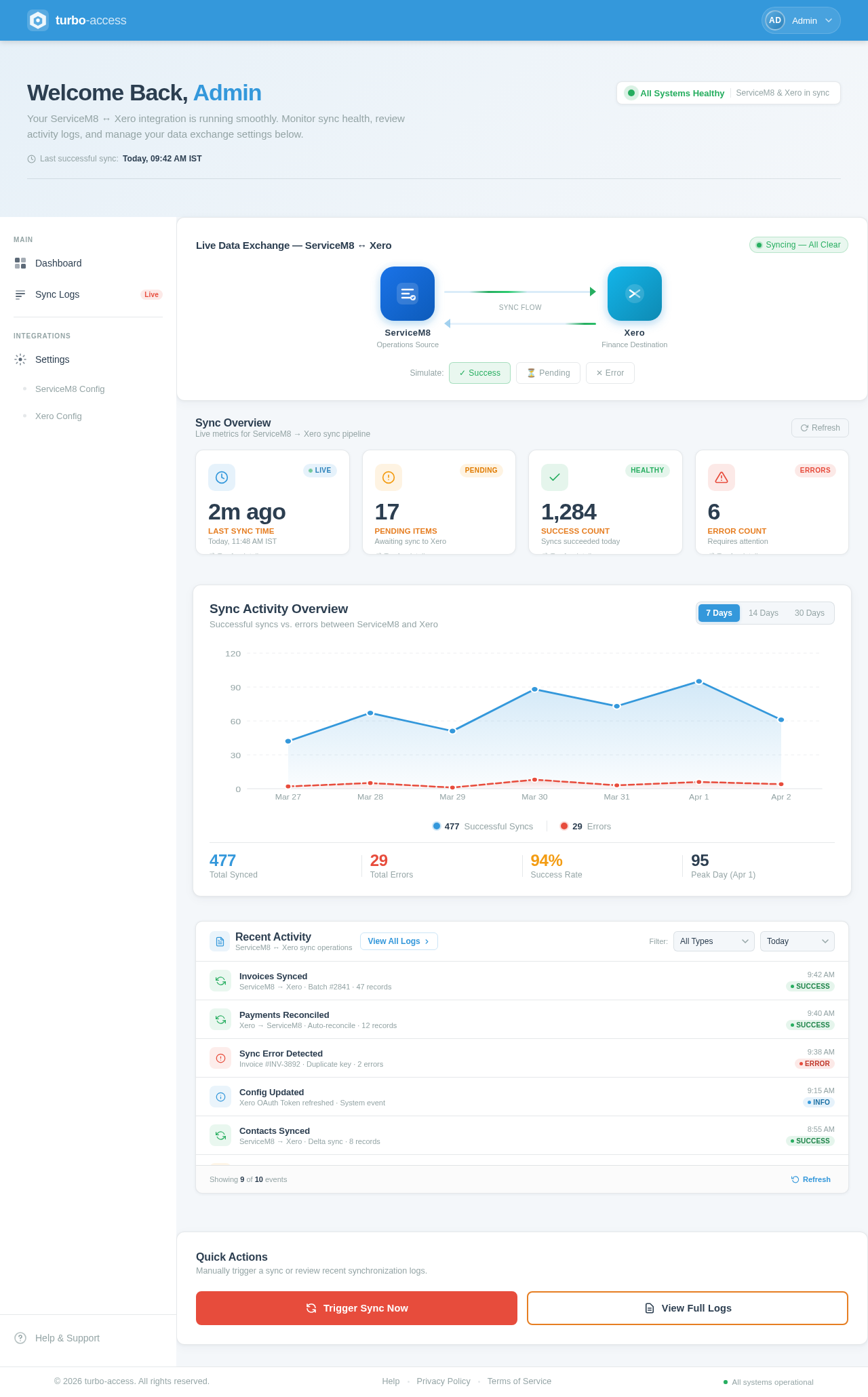Open ServiceM8 Config sub-item
The image size is (868, 1397).
coord(70,389)
